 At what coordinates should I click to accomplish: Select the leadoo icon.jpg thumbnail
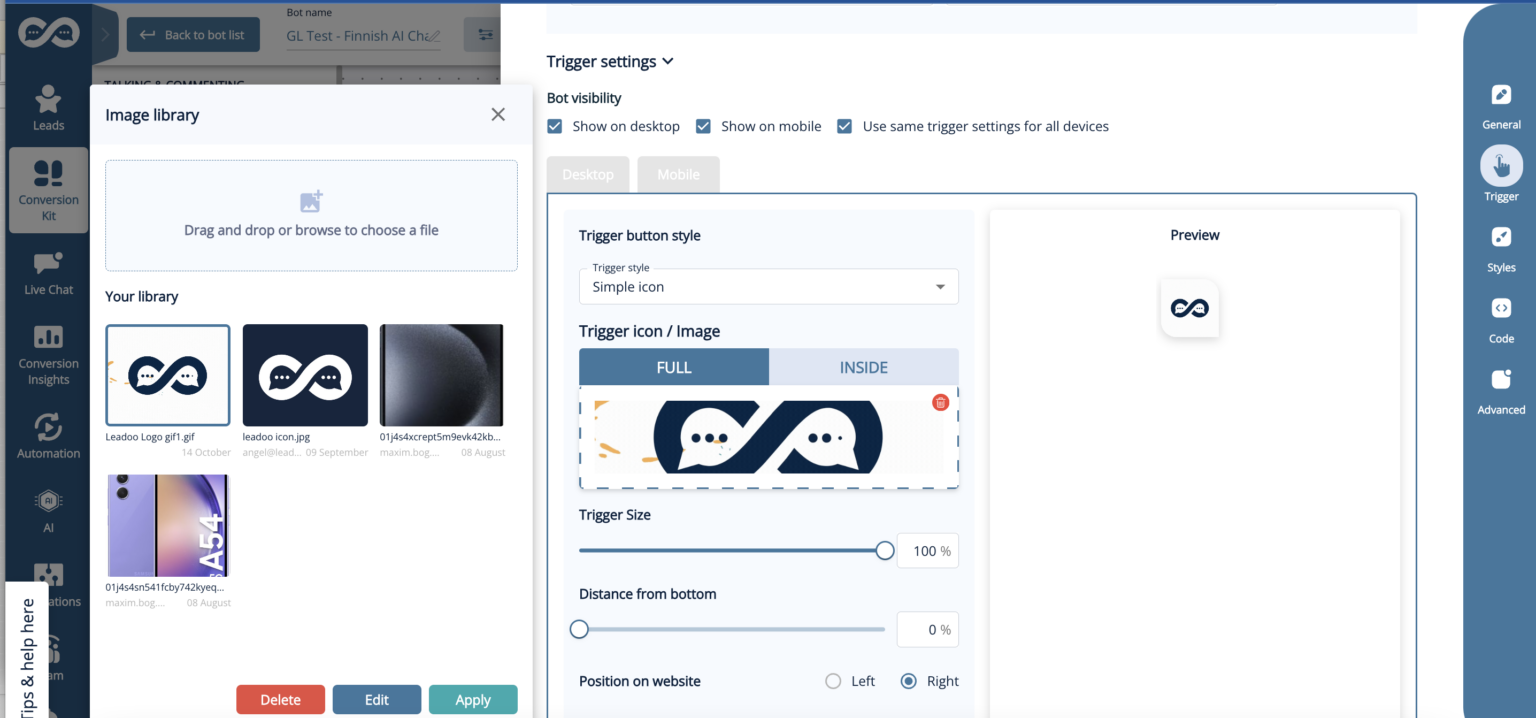tap(305, 375)
